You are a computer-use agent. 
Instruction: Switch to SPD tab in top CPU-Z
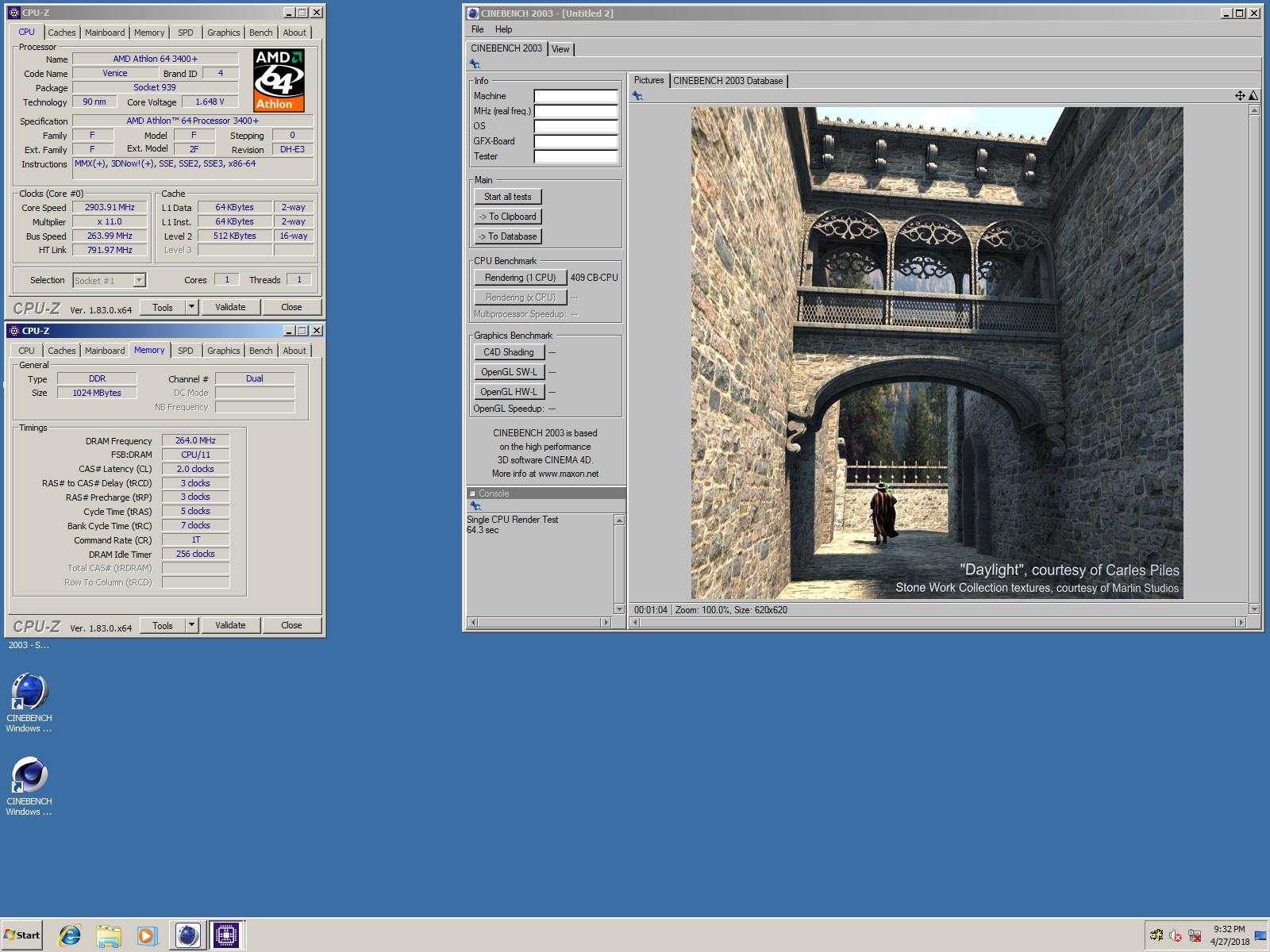tap(185, 33)
